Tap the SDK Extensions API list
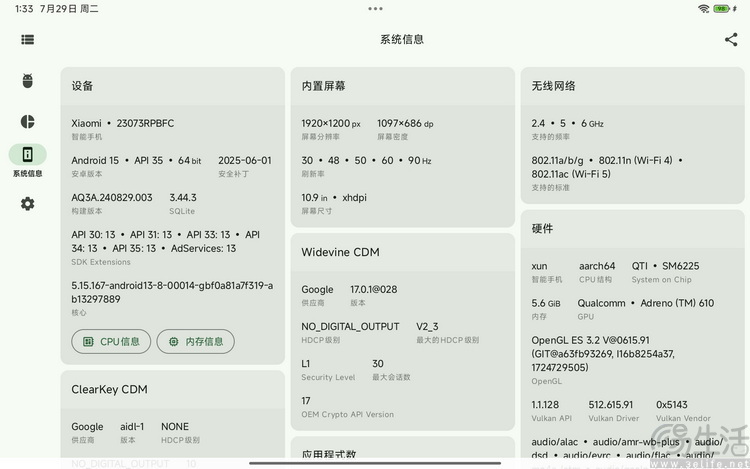Viewport: 750px width, 469px height. click(165, 241)
